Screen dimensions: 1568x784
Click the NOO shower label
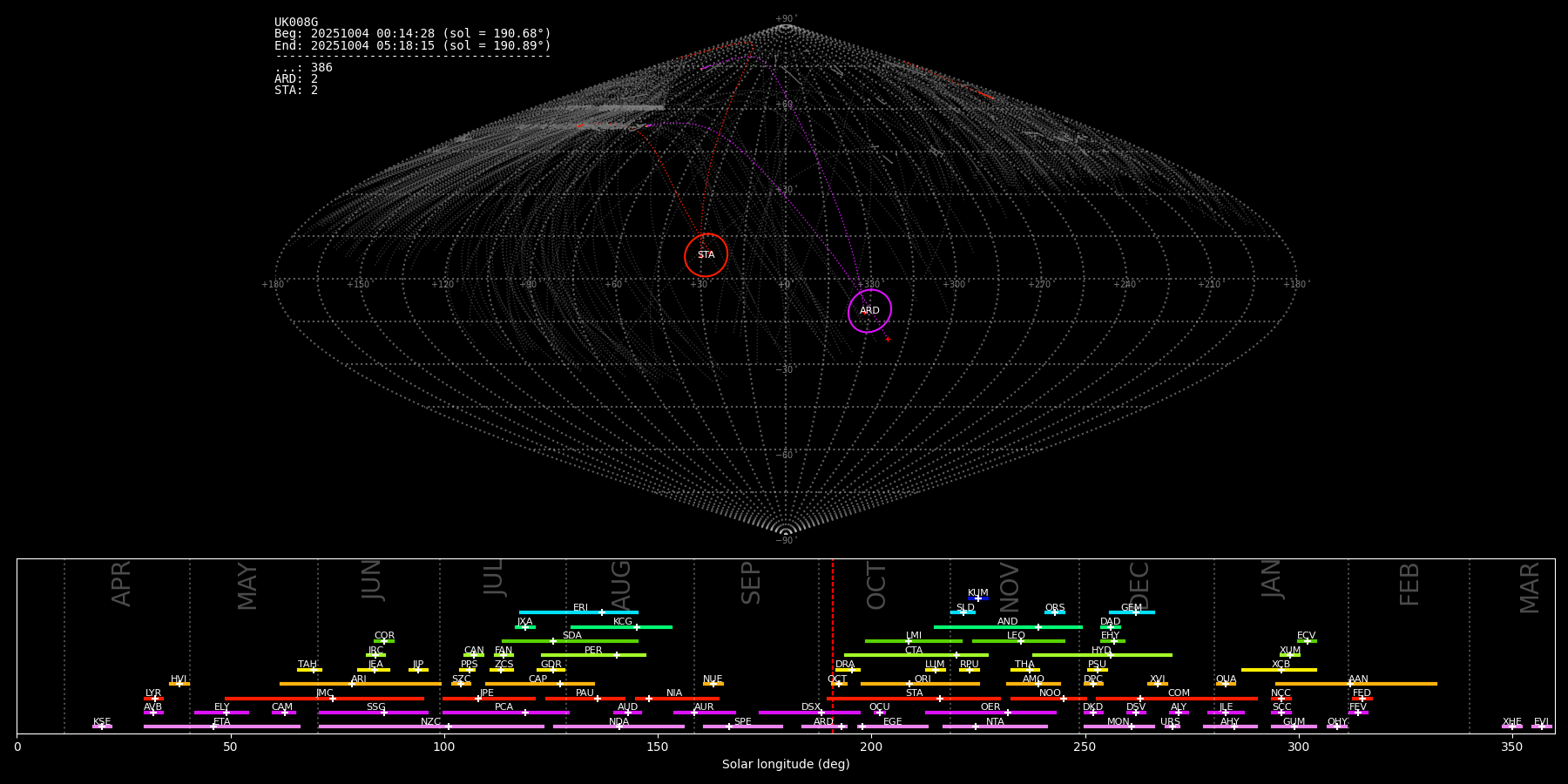[1051, 693]
